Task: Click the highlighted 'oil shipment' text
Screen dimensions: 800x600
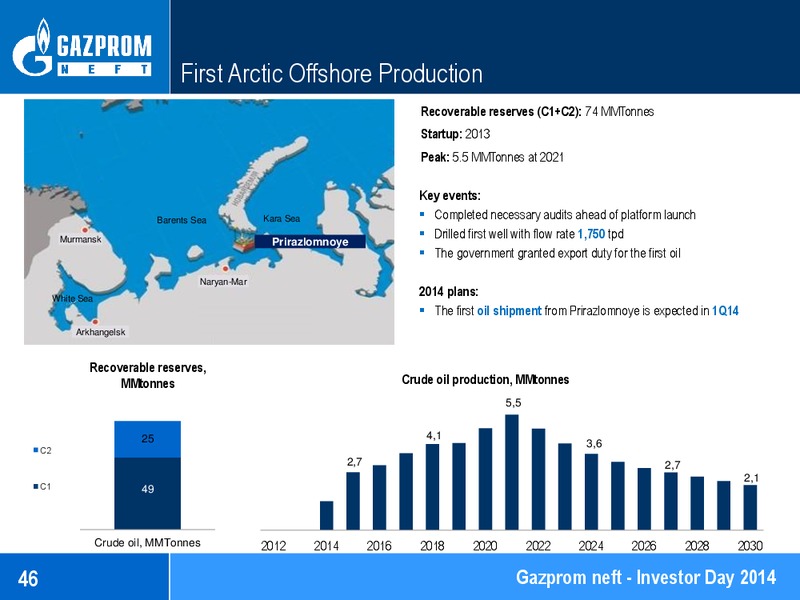Action: (509, 311)
